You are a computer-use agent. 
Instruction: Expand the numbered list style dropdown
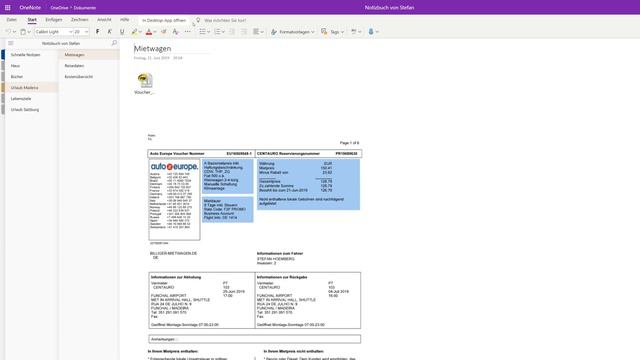[223, 32]
